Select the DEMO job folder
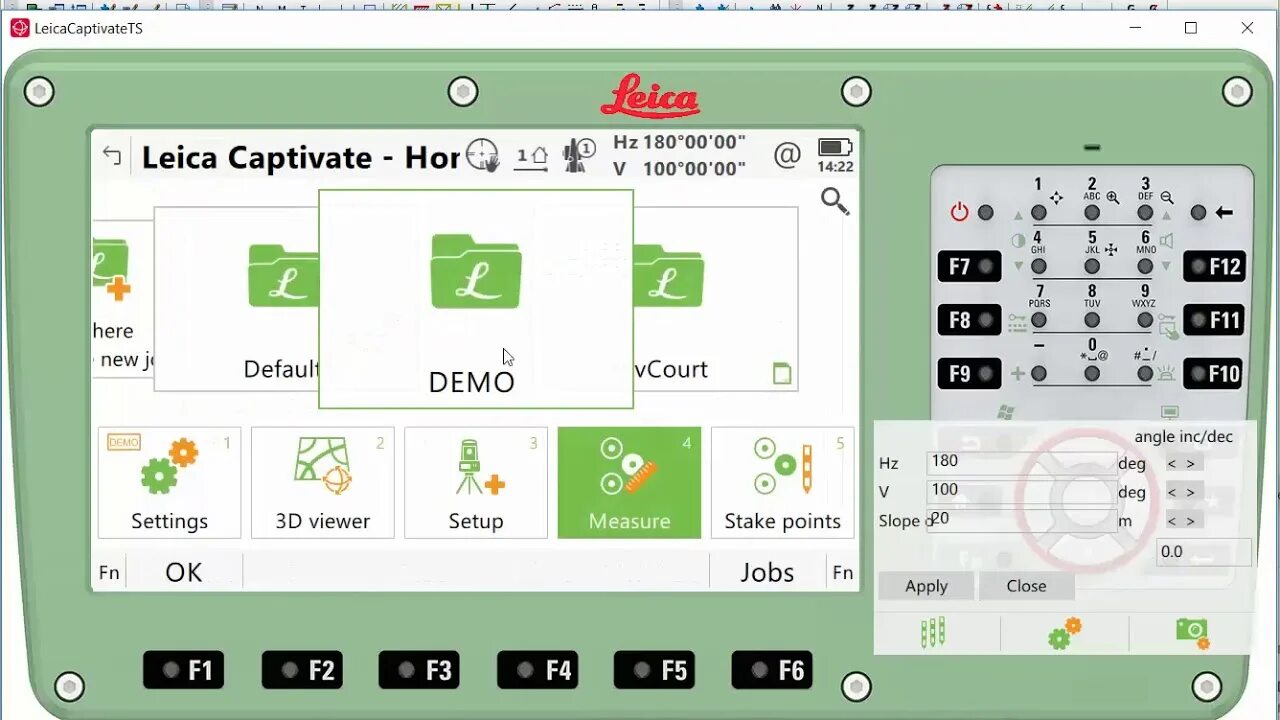The image size is (1280, 720). (x=476, y=299)
